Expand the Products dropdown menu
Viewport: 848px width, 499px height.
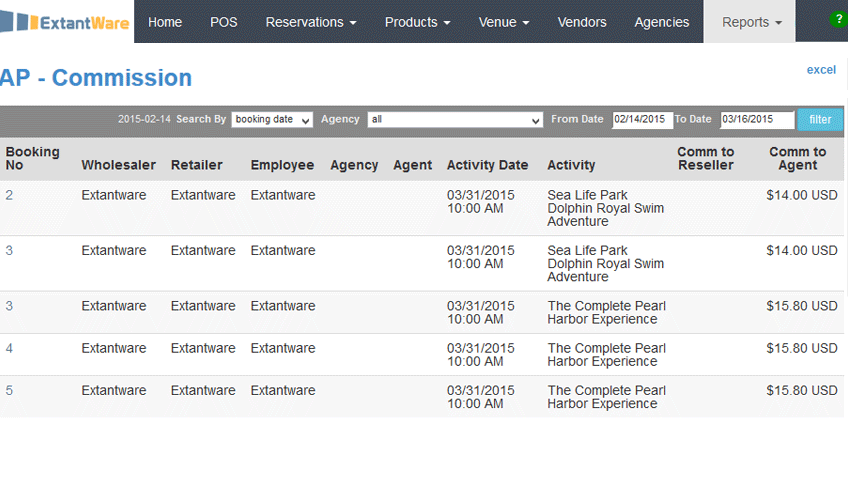point(418,22)
